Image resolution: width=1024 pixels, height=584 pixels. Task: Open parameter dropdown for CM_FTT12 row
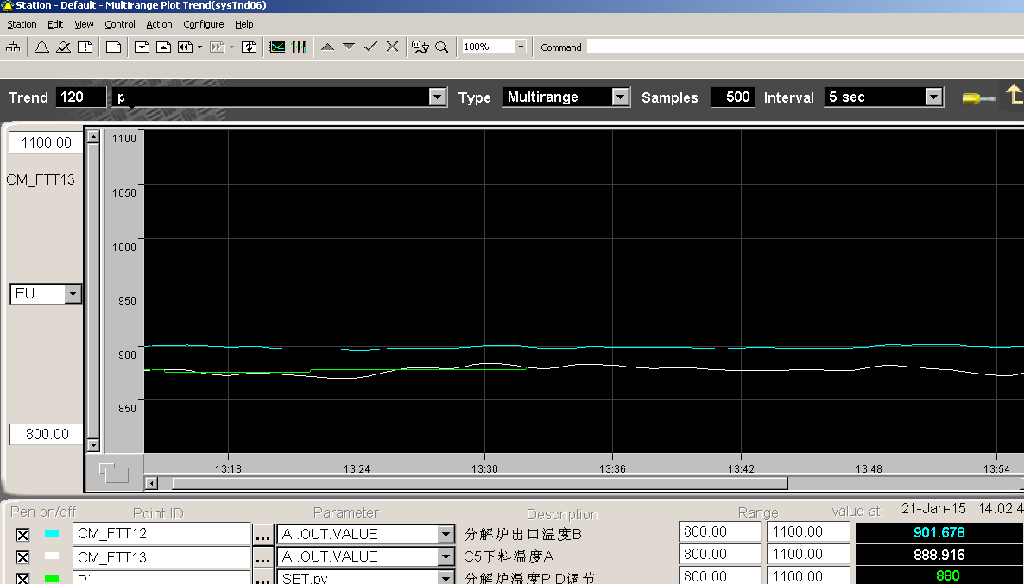coord(446,534)
